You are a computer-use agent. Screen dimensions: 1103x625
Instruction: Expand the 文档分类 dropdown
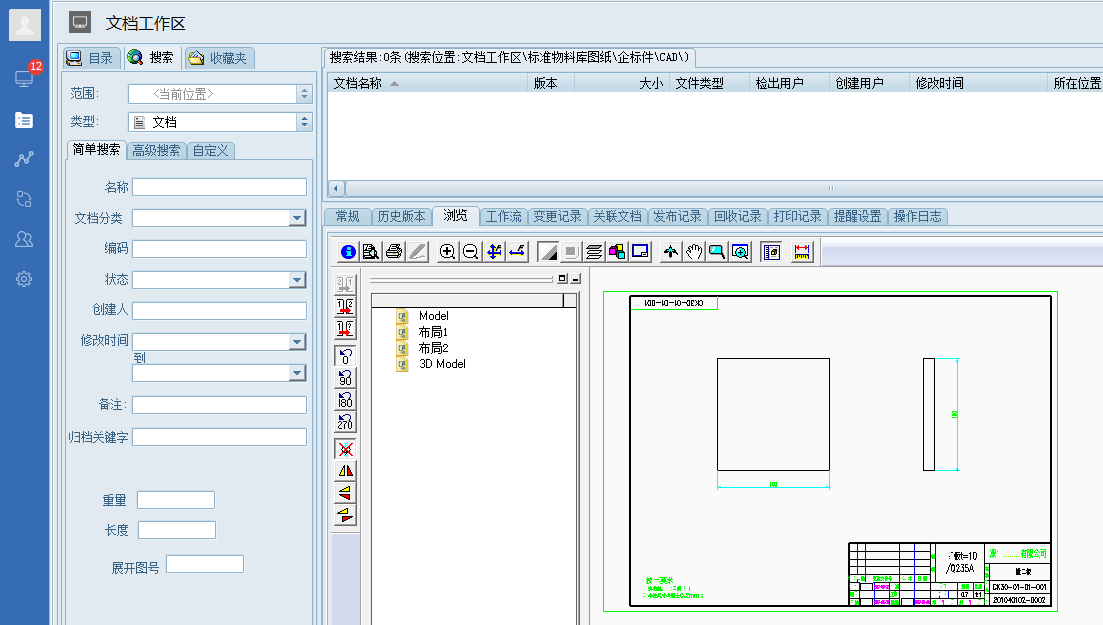[298, 218]
